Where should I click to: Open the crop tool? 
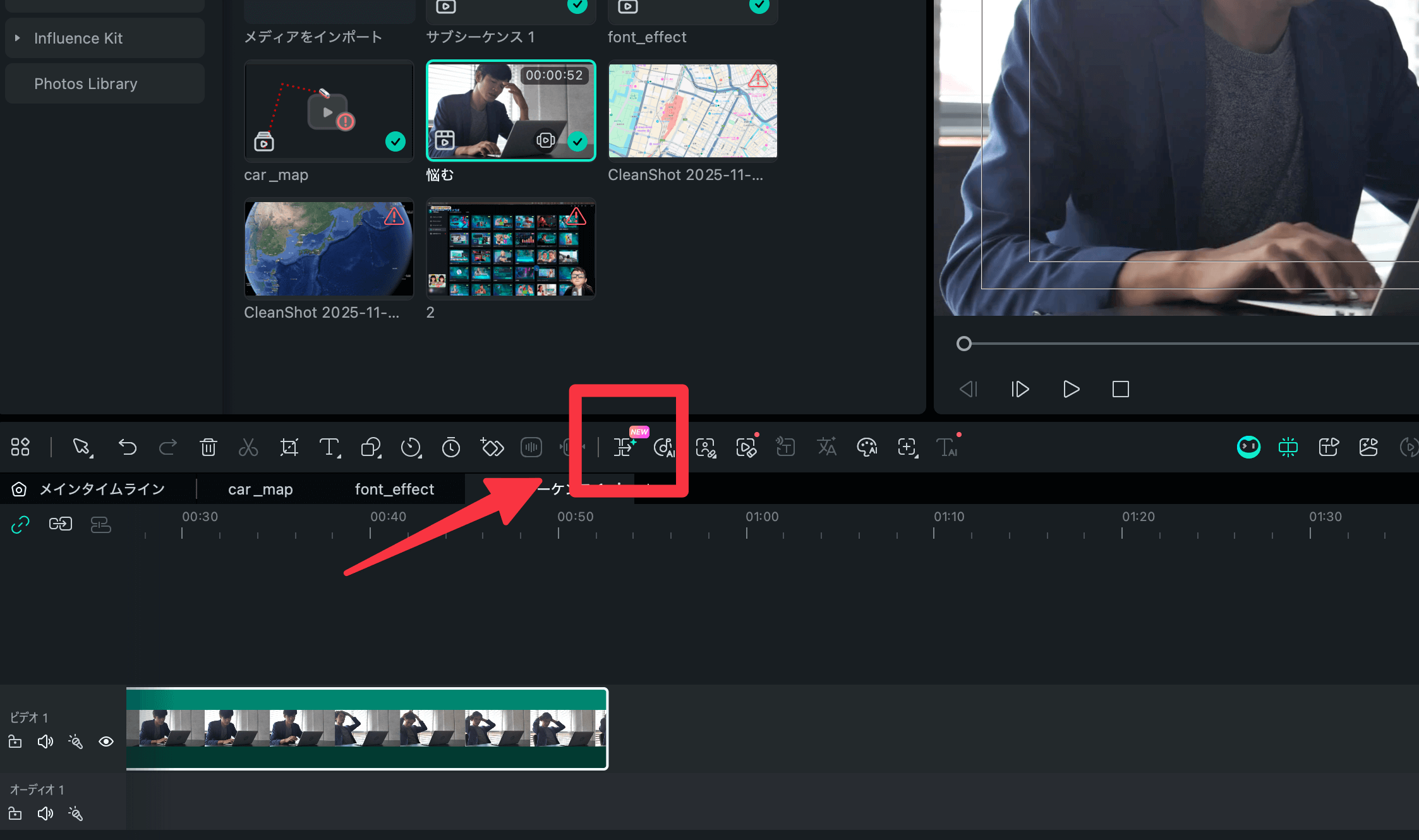(x=289, y=447)
